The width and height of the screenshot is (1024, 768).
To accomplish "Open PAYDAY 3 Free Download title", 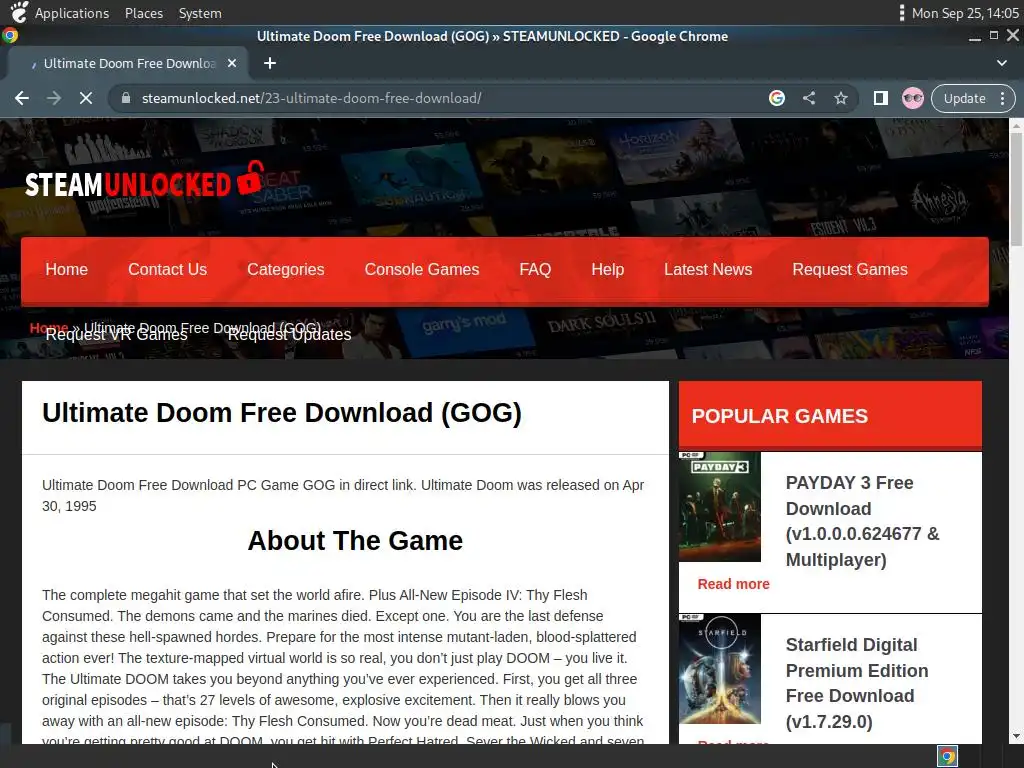I will [x=862, y=521].
